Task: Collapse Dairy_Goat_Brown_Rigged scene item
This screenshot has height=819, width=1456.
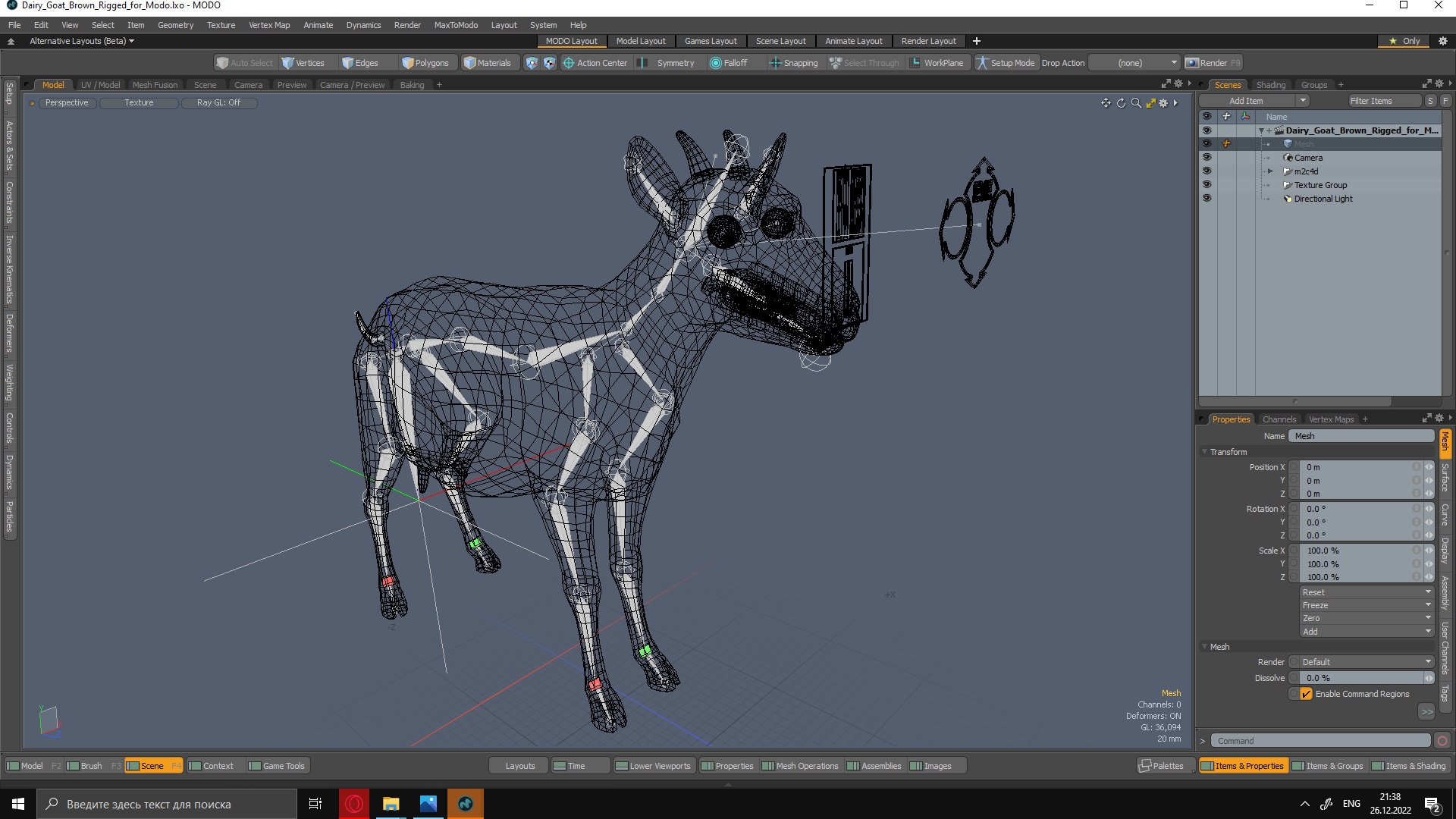Action: pyautogui.click(x=1262, y=130)
